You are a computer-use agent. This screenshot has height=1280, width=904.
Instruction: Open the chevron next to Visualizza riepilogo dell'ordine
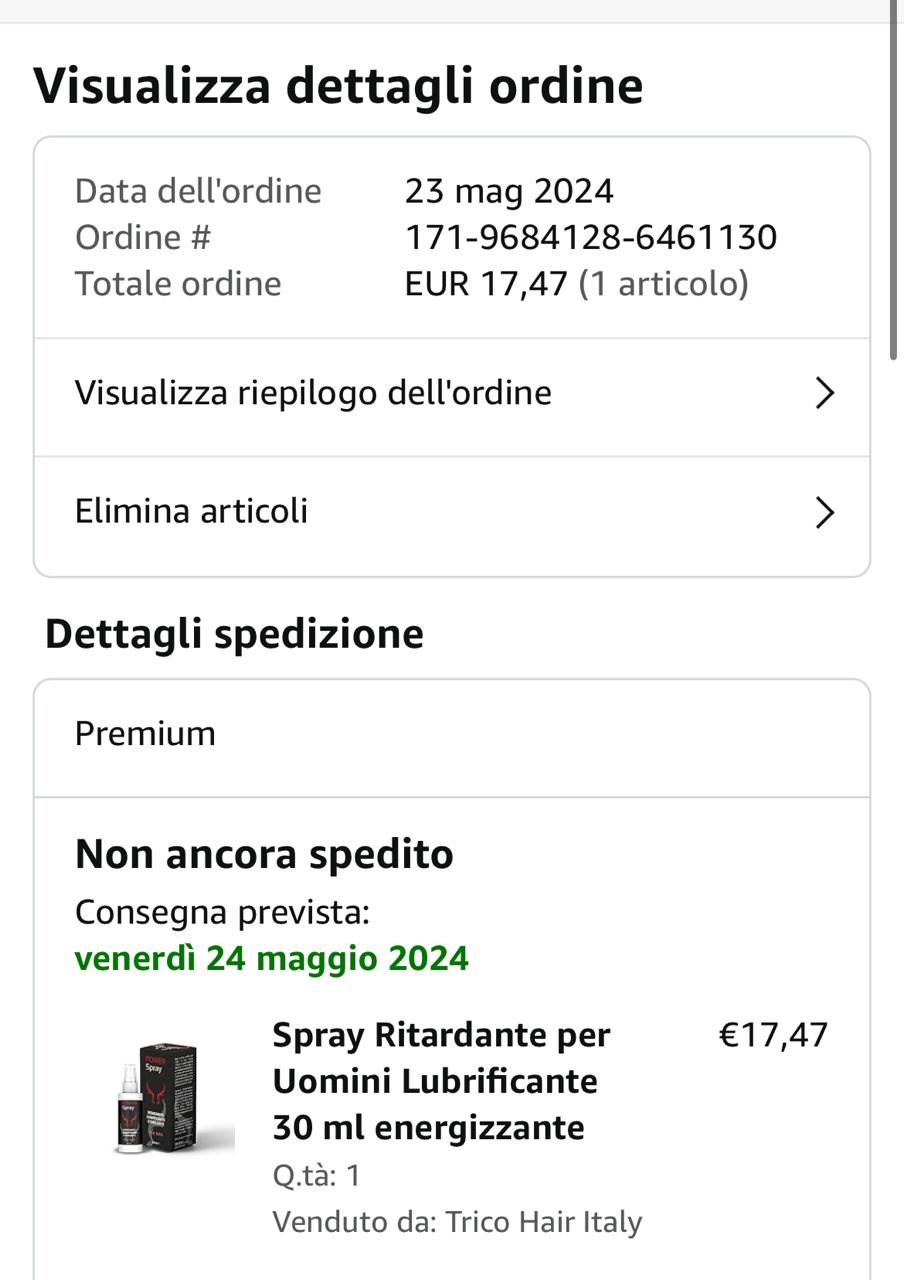[x=824, y=394]
